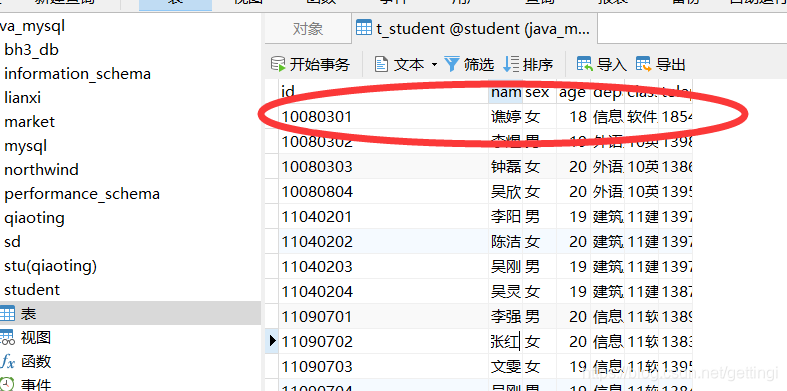
Task: Select the id cell 11090701
Action: [383, 316]
